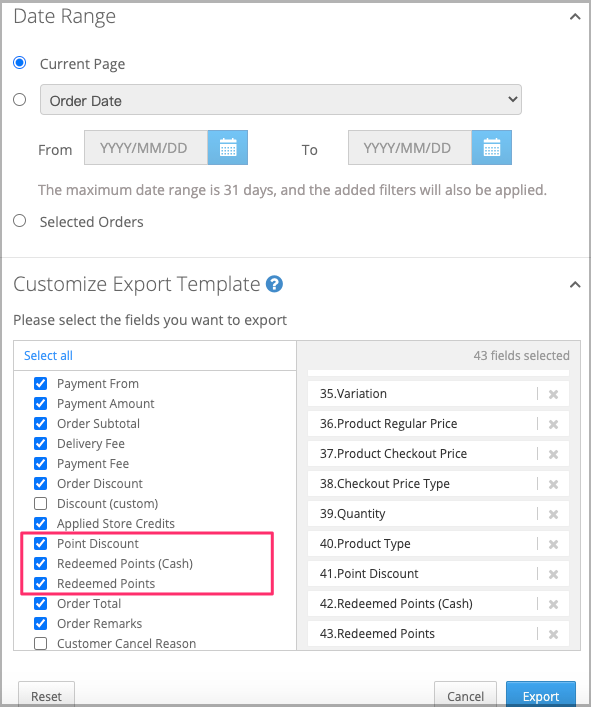Remove the 43.Redeemed Points field
Viewport: 591px width, 707px height.
tap(553, 634)
